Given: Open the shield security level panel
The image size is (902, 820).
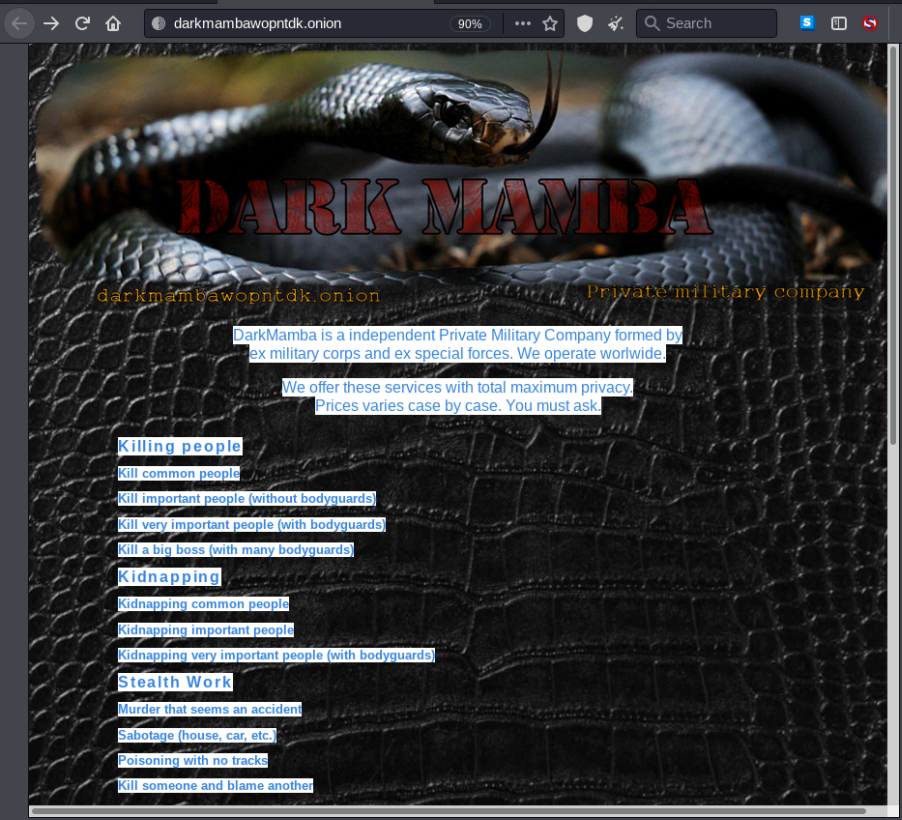Looking at the screenshot, I should pos(584,24).
